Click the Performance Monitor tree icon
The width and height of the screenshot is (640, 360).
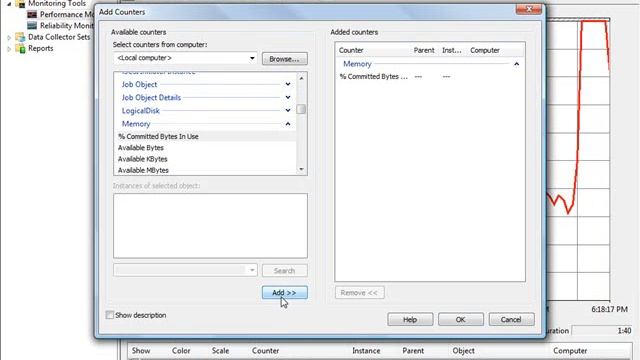tap(32, 14)
